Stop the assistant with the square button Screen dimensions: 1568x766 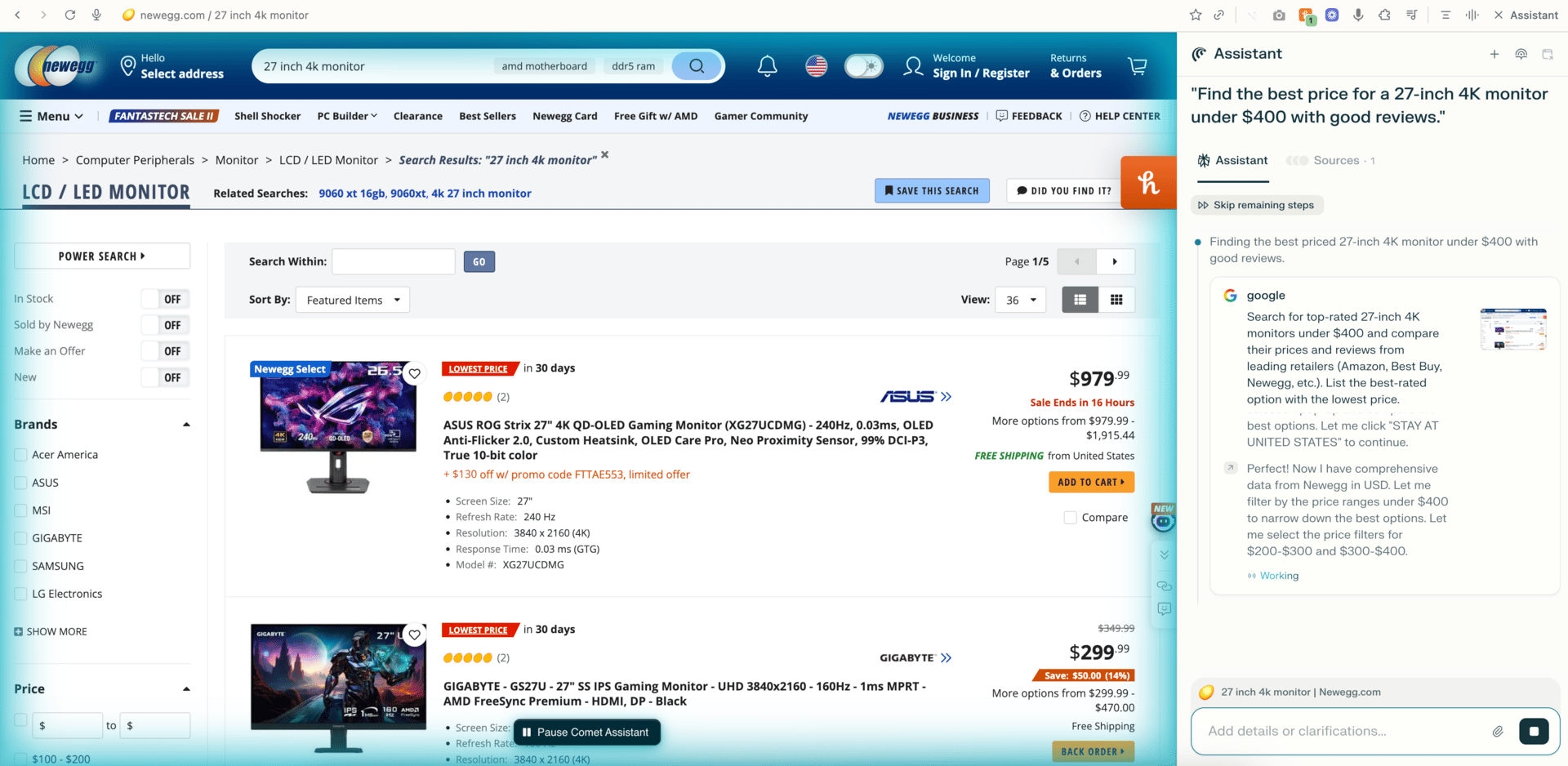pos(1534,731)
